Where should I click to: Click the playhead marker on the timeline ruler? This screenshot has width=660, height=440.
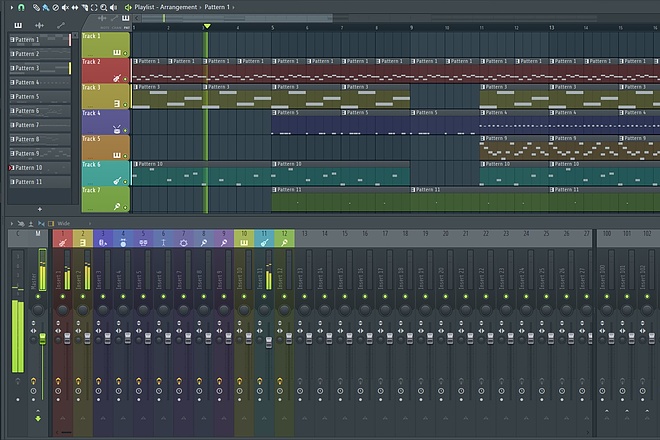(x=207, y=27)
